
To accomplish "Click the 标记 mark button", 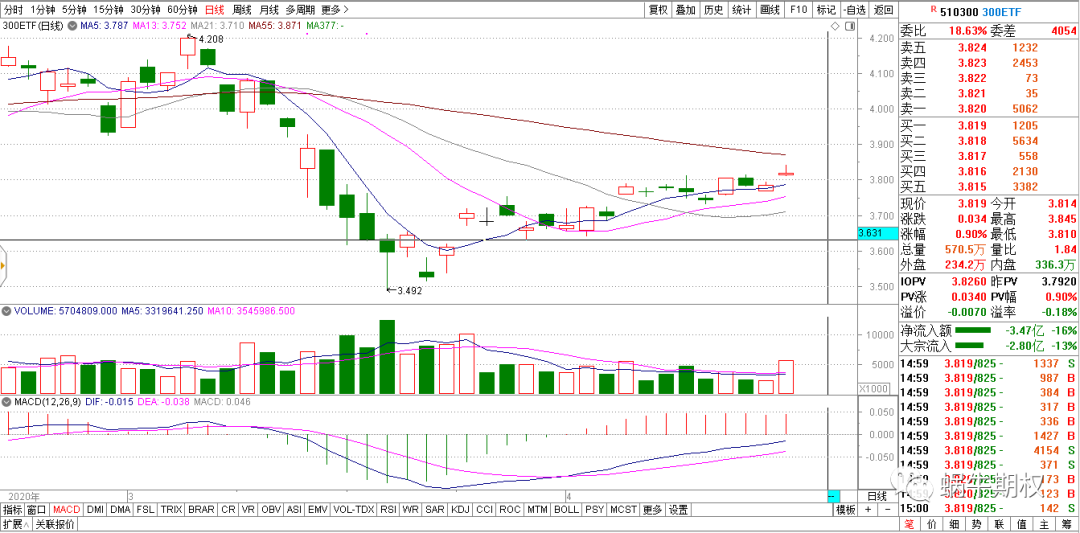I will point(826,10).
